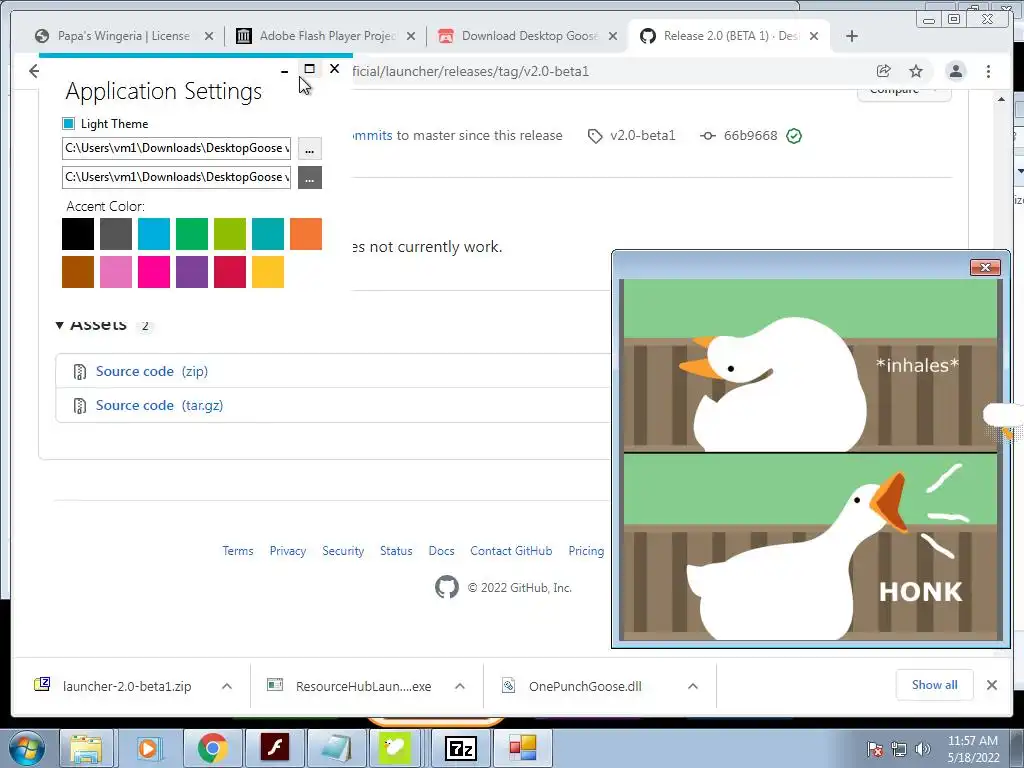Click the GitHub logo in footer
The height and width of the screenshot is (768, 1024).
click(447, 587)
